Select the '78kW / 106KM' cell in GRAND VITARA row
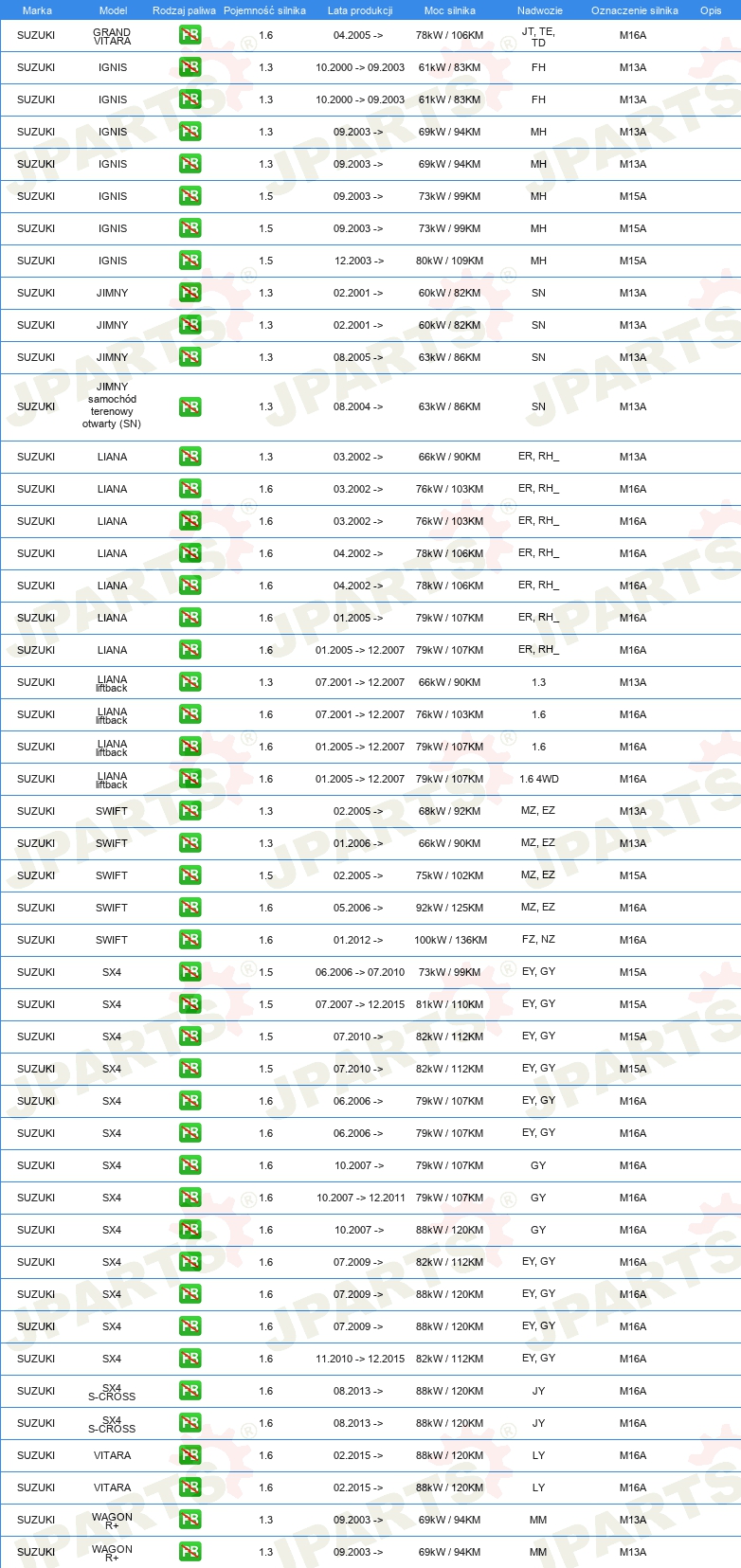The height and width of the screenshot is (1568, 741). [449, 35]
